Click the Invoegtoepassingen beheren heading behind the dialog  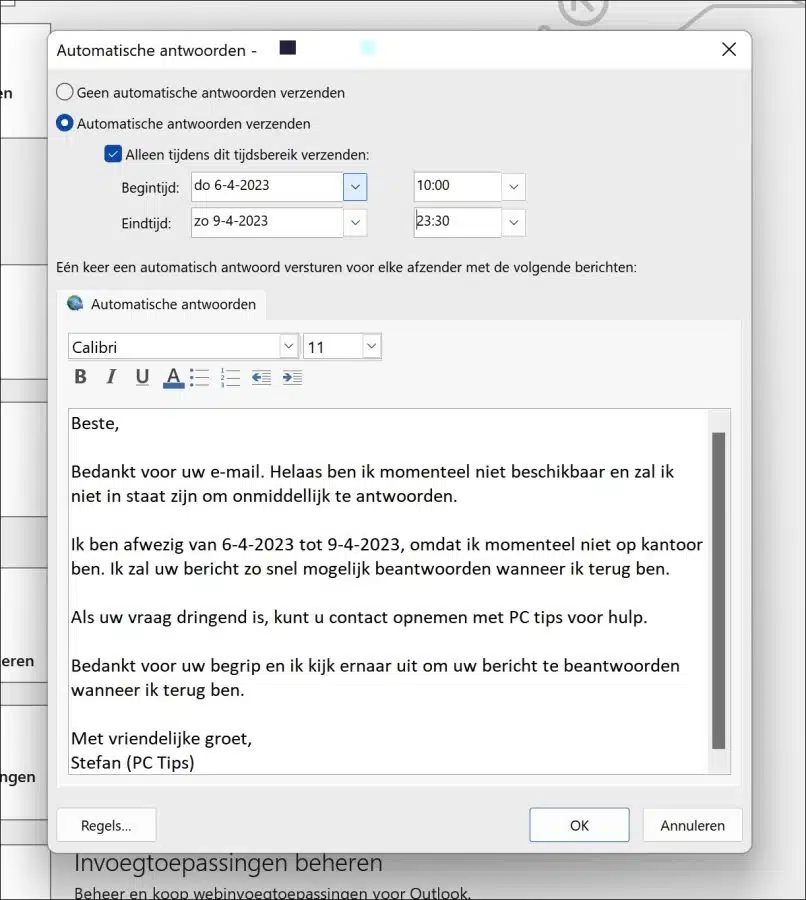coord(228,863)
